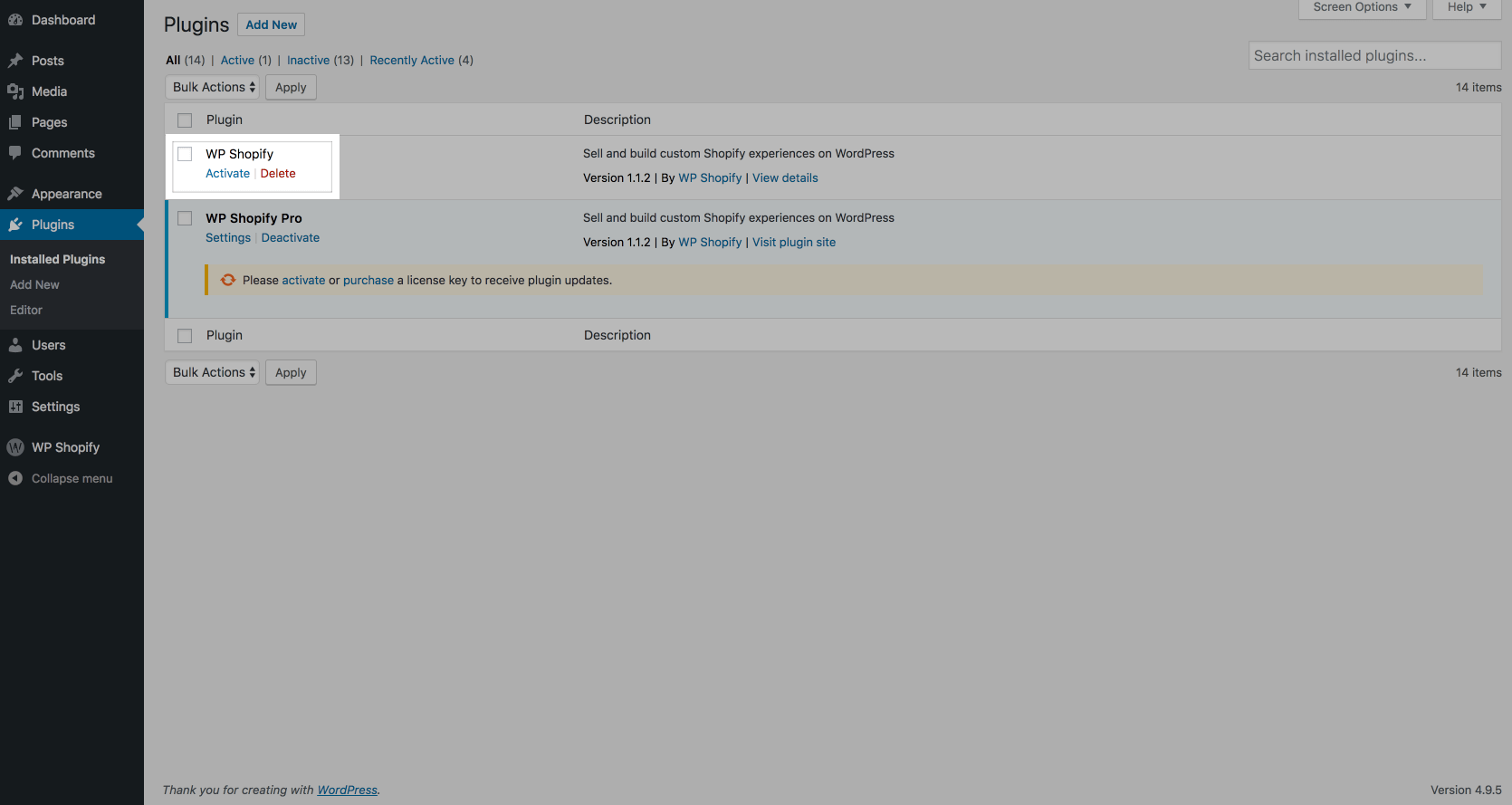The image size is (1512, 805).
Task: Click the purchase link in license notice
Action: (x=368, y=280)
